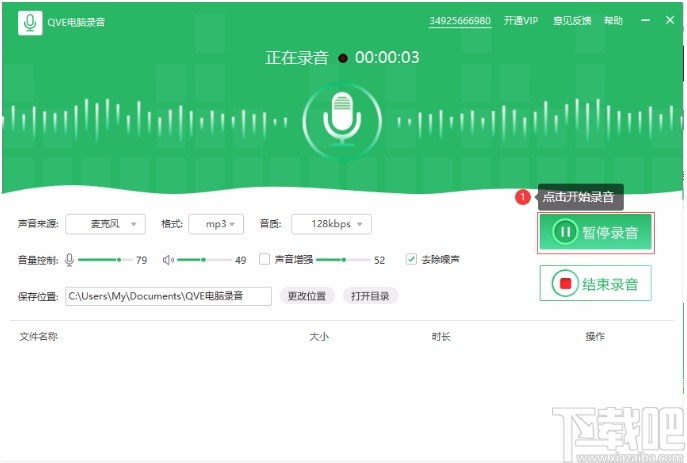This screenshot has width=687, height=463.
Task: Click the microphone volume icon
Action: pos(69,260)
